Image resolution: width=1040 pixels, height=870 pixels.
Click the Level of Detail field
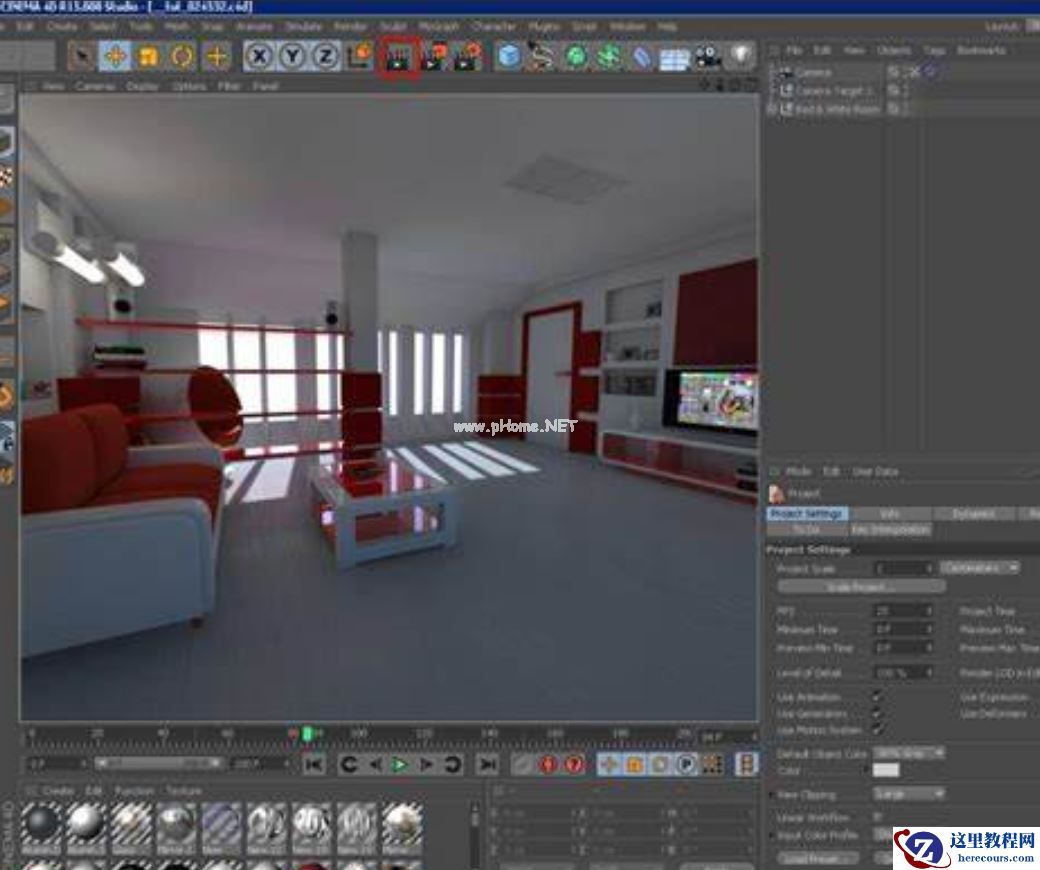(x=902, y=672)
